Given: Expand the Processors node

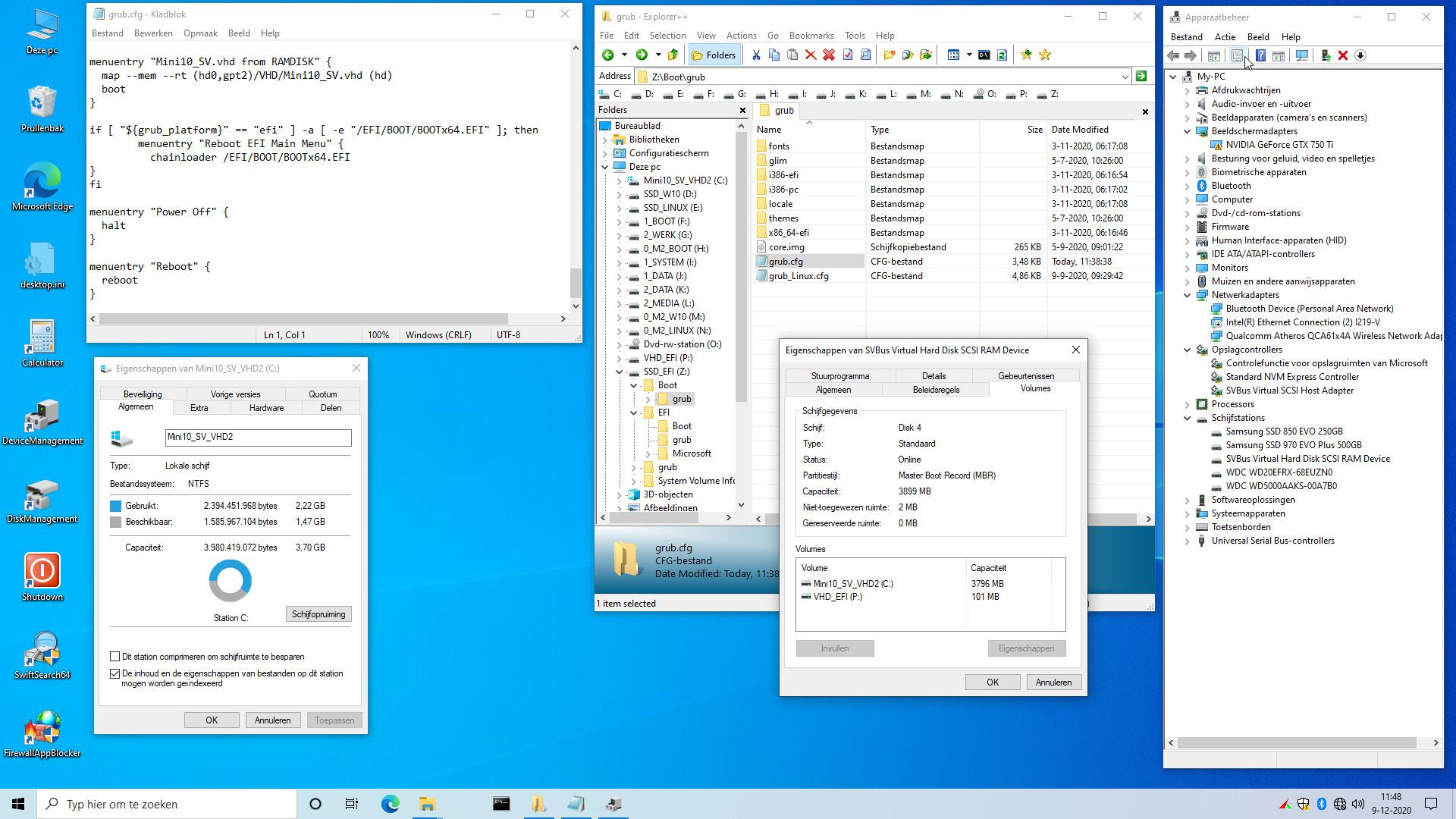Looking at the screenshot, I should pos(1188,404).
